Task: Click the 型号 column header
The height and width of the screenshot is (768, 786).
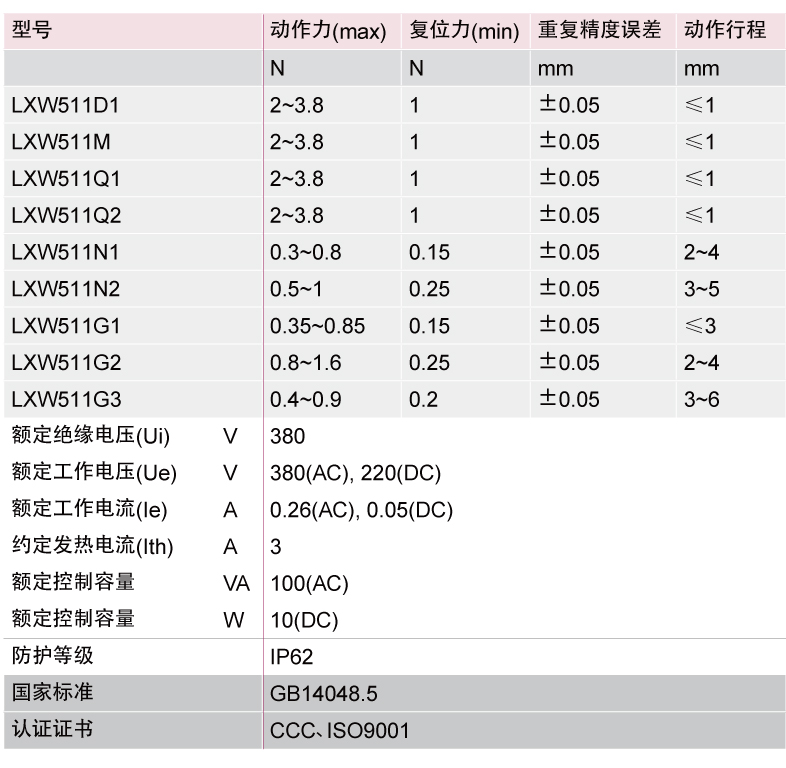Action: click(x=32, y=30)
